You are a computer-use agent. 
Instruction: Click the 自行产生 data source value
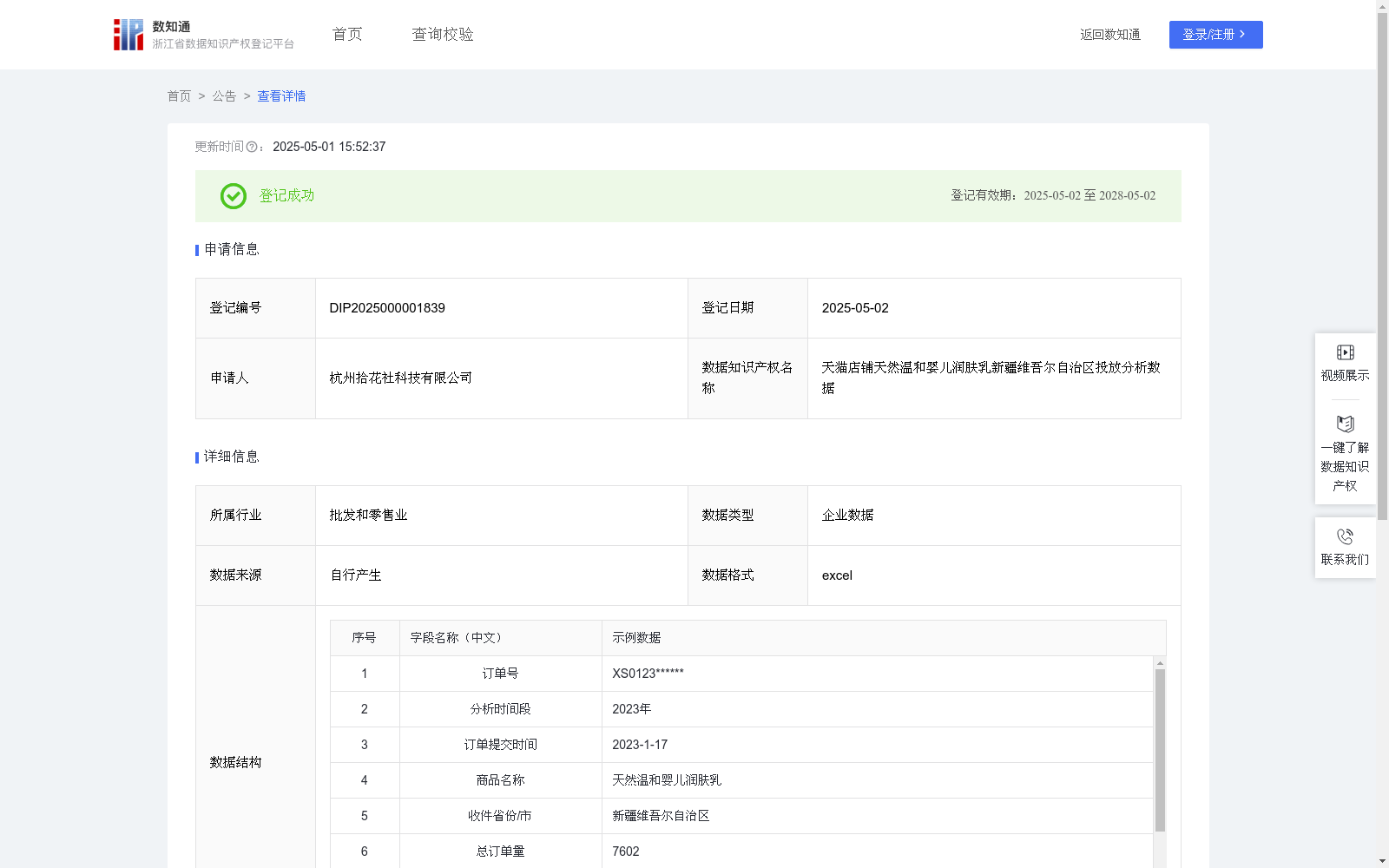coord(355,575)
